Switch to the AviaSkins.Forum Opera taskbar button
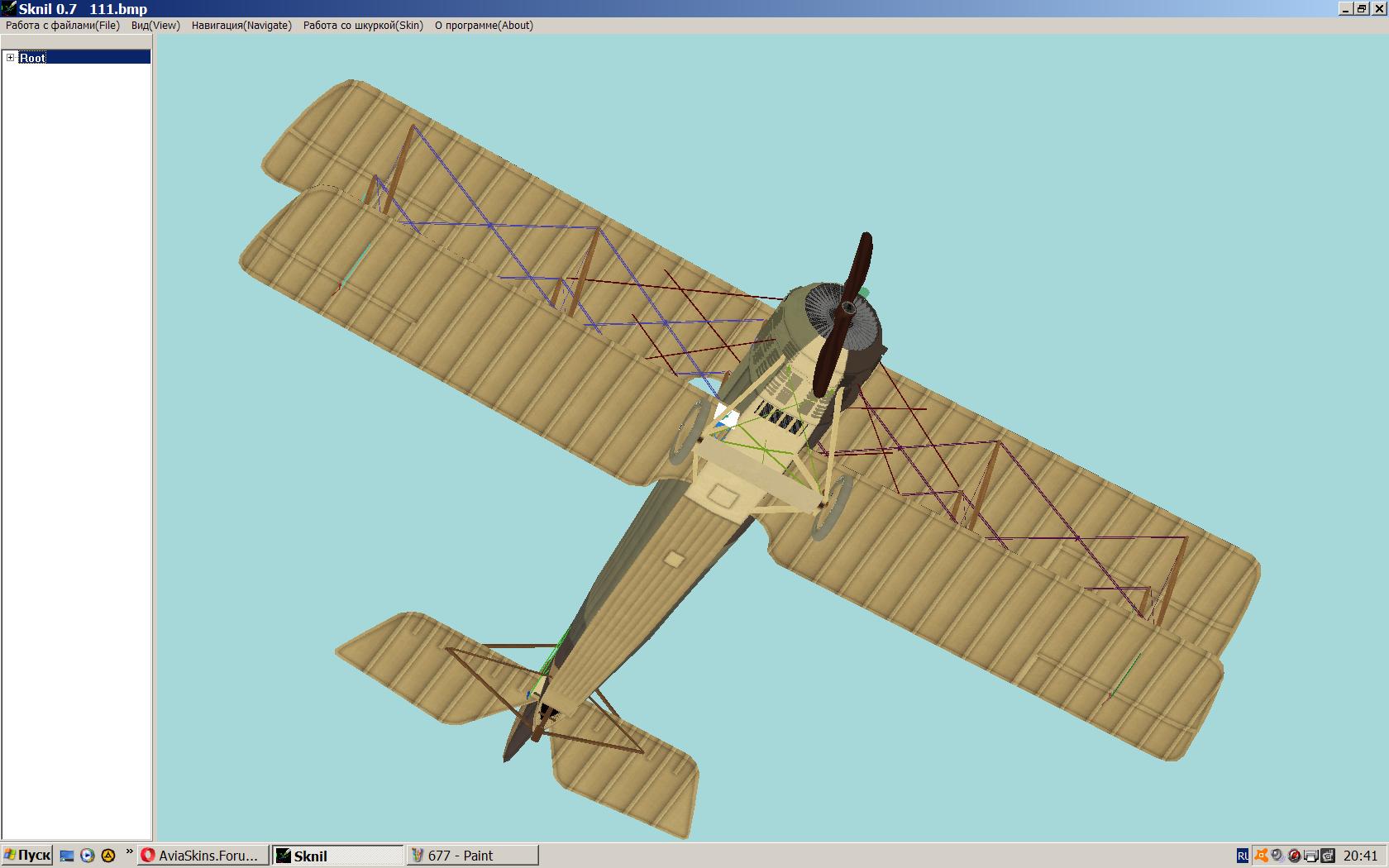The height and width of the screenshot is (868, 1389). pos(204,856)
